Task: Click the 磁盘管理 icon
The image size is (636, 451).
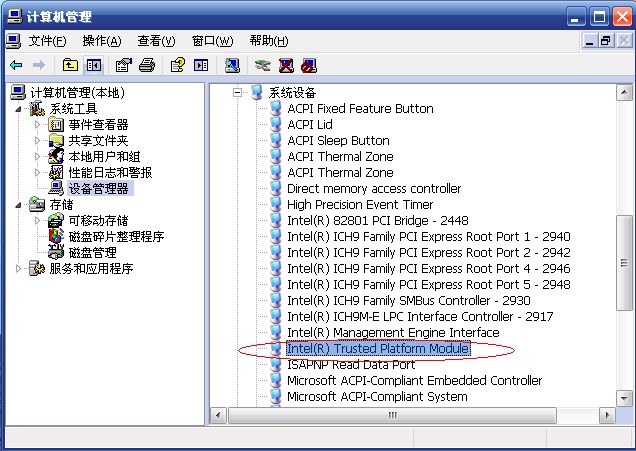Action: pyautogui.click(x=56, y=252)
